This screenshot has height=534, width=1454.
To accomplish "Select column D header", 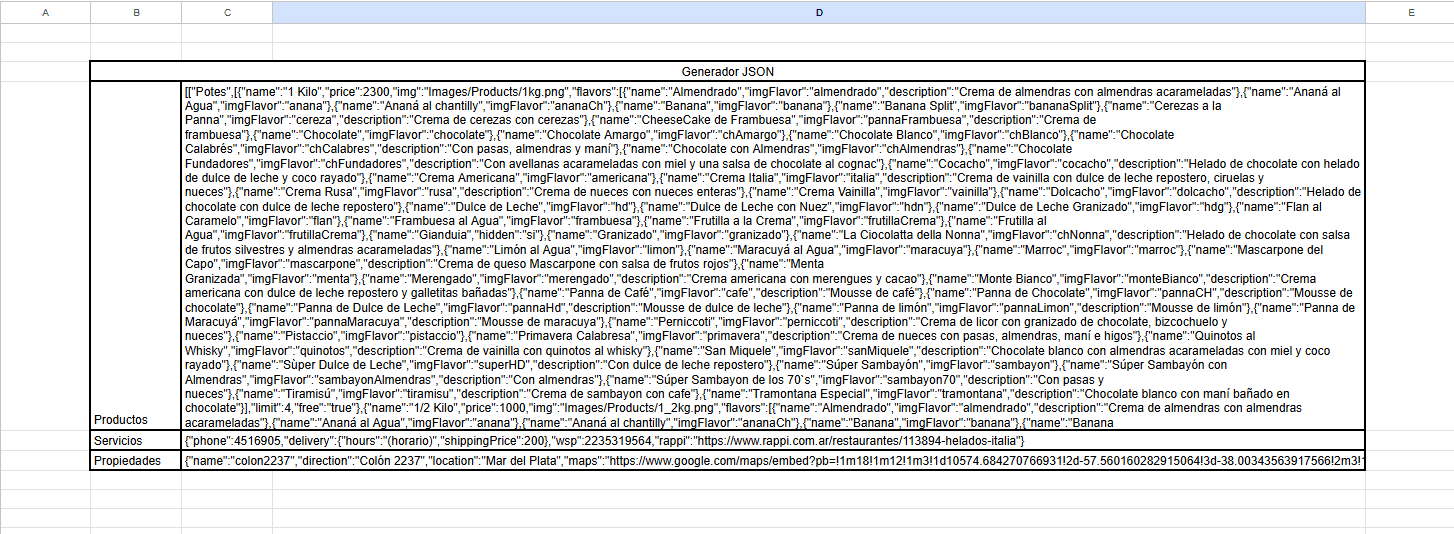I will [819, 12].
